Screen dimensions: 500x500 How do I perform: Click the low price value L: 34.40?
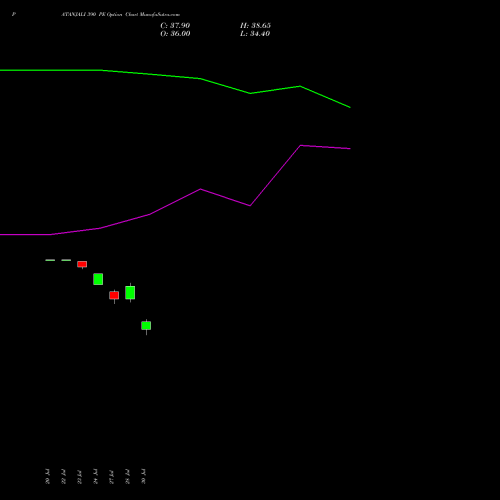point(255,34)
